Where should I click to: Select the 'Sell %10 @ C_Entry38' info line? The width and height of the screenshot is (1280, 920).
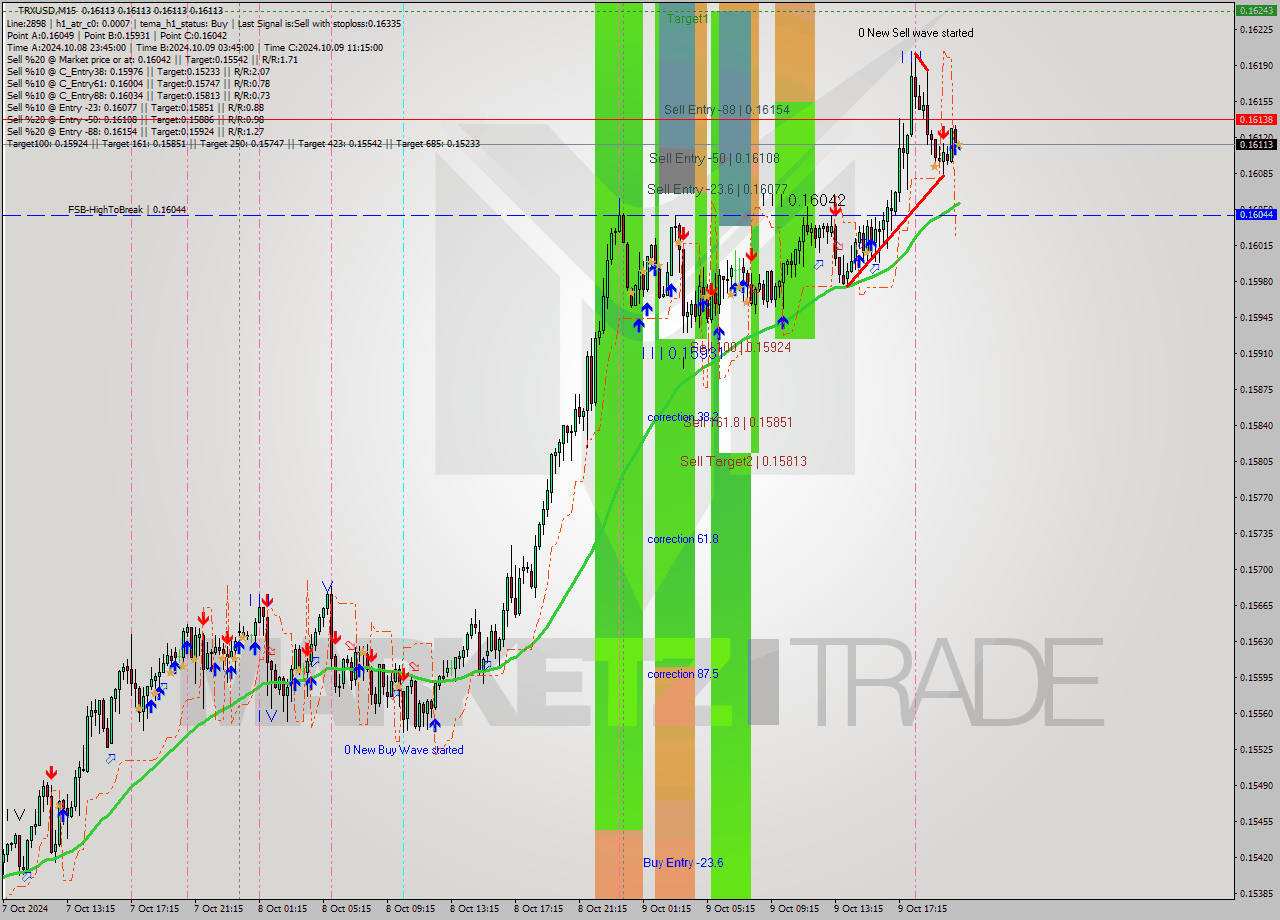pos(138,71)
